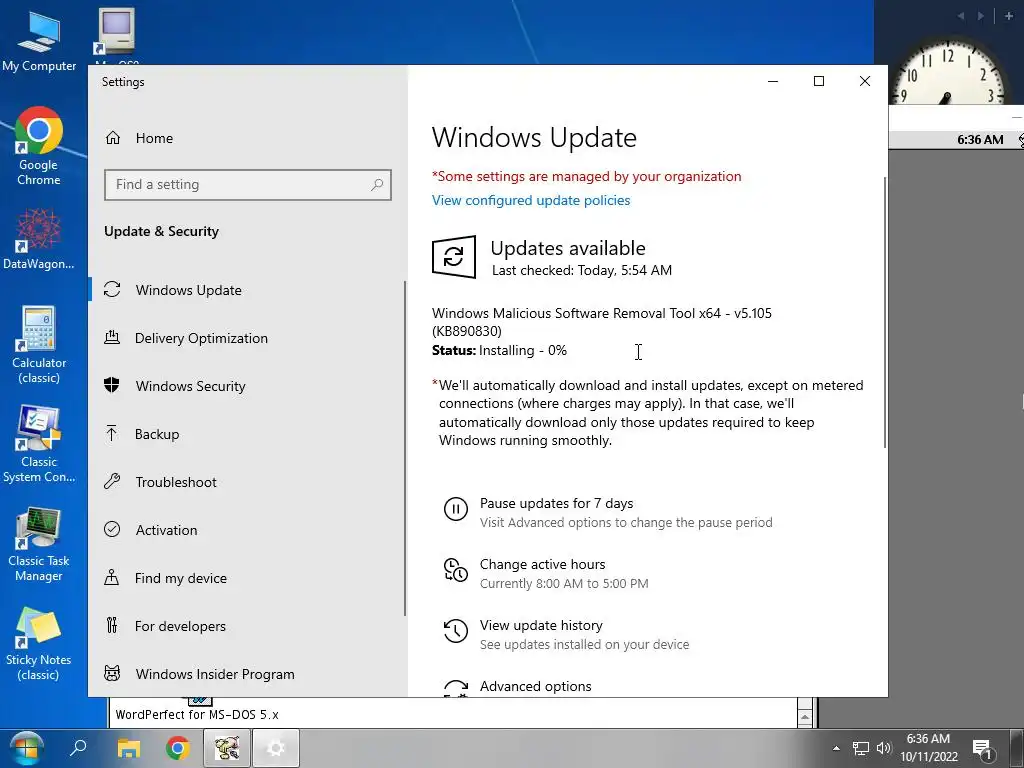Click the Update & Security heading
Image resolution: width=1024 pixels, height=768 pixels.
pyautogui.click(x=161, y=232)
